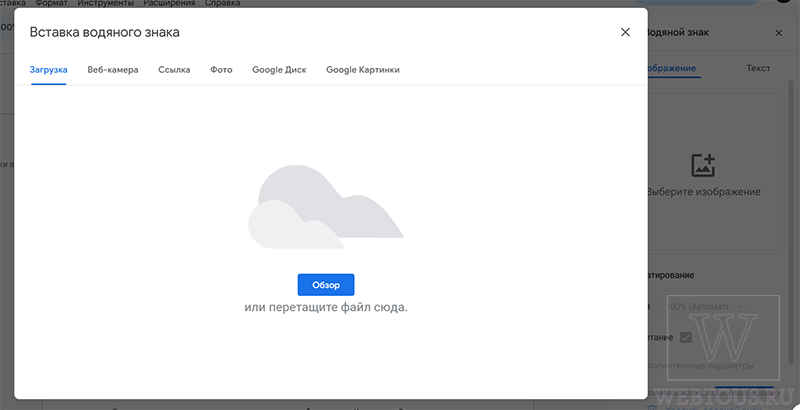800x410 pixels.
Task: Open the Google Диск tab
Action: coord(279,70)
